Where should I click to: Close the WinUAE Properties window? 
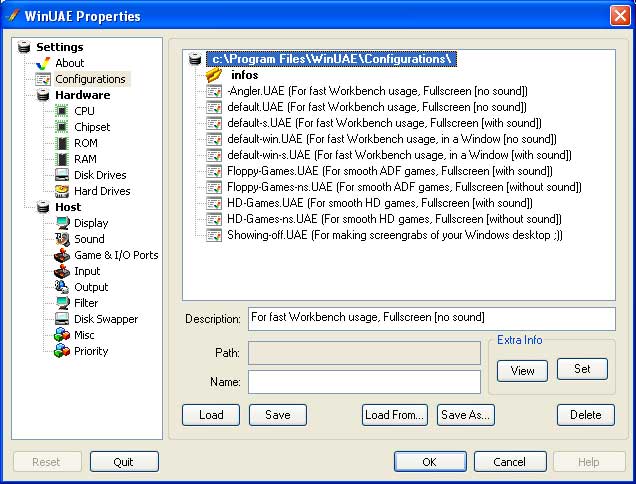tap(620, 16)
